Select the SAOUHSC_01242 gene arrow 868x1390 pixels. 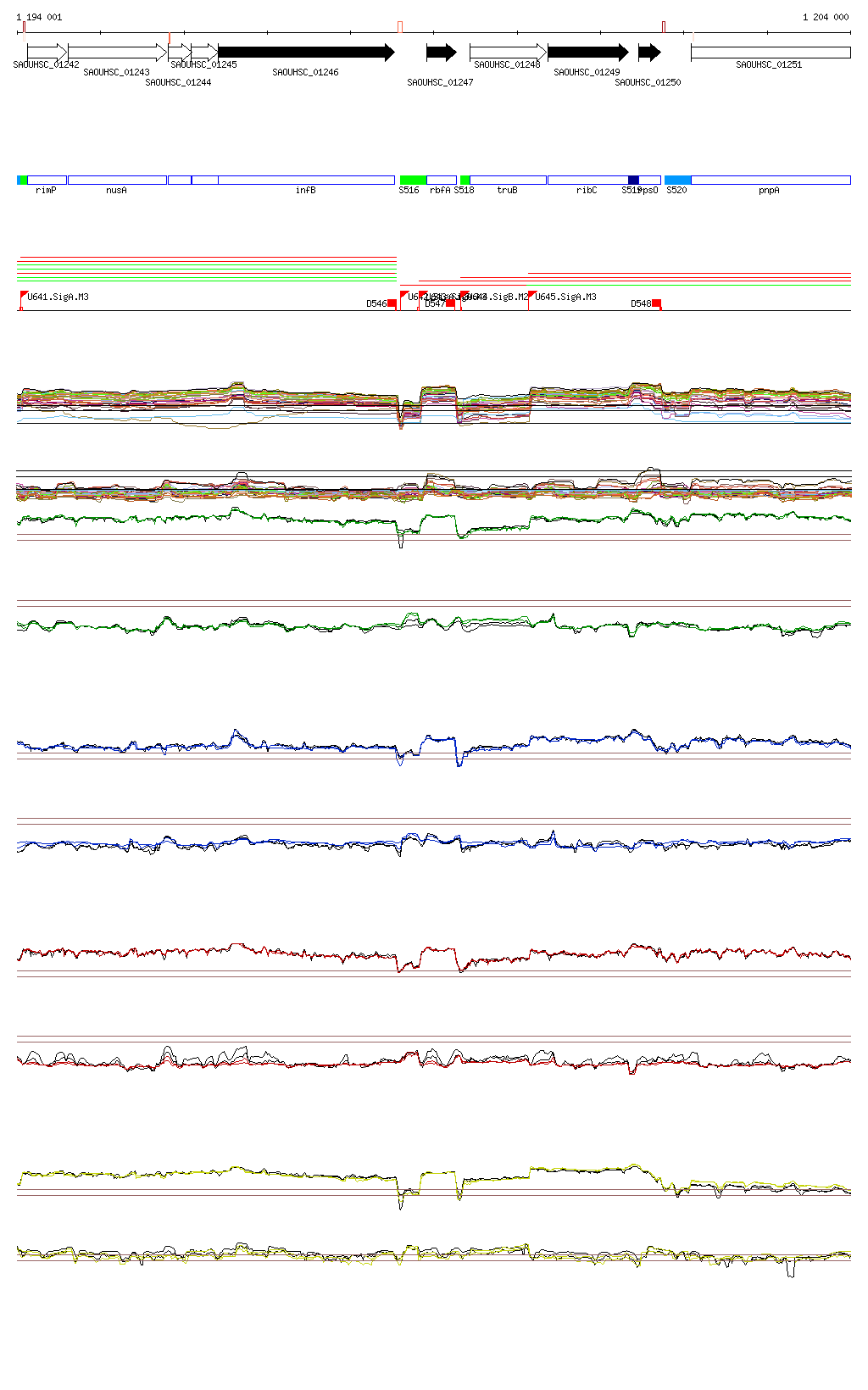click(x=47, y=53)
